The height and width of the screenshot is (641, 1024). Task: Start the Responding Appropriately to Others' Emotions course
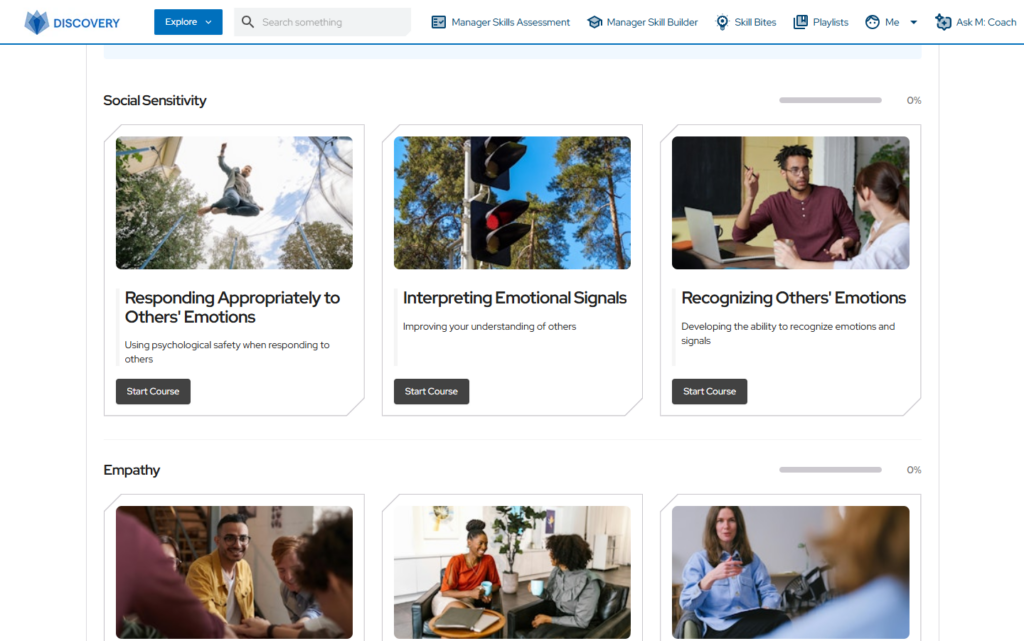tap(153, 391)
